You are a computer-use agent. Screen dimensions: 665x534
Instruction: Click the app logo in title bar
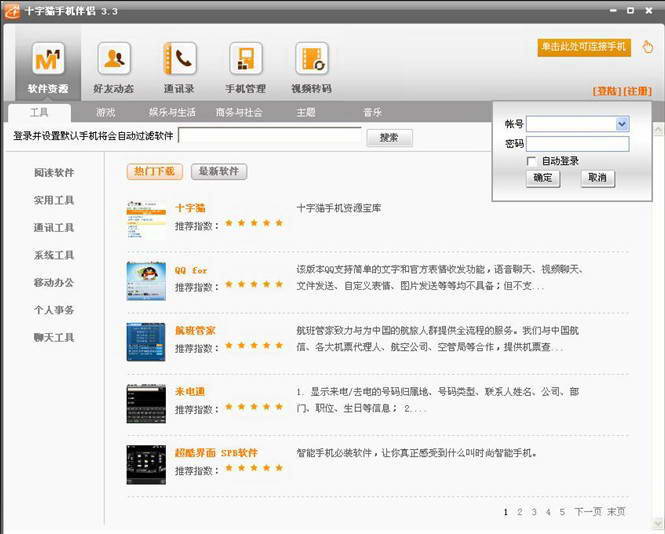click(x=12, y=11)
